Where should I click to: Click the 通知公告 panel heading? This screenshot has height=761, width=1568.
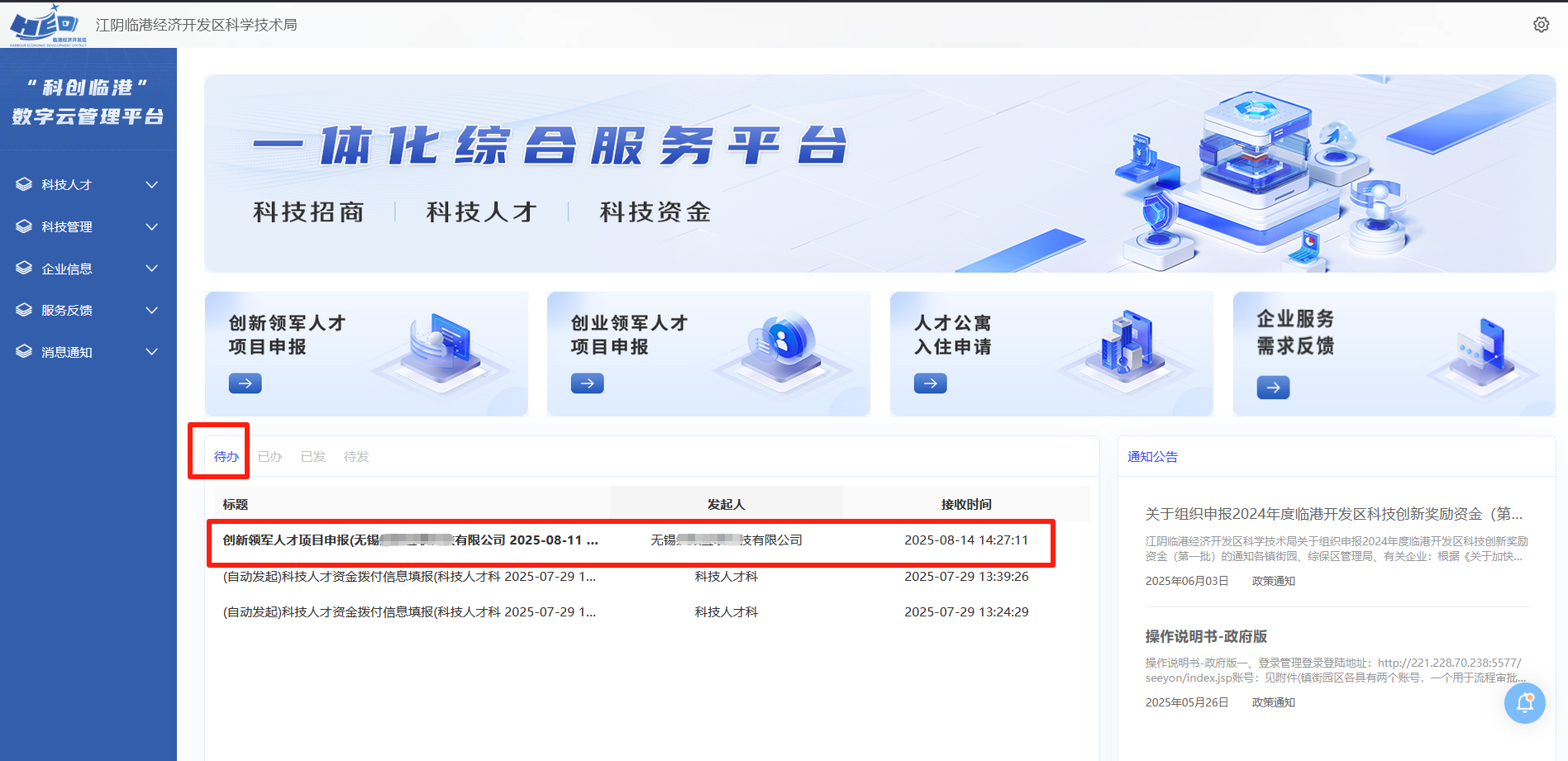click(x=1152, y=457)
